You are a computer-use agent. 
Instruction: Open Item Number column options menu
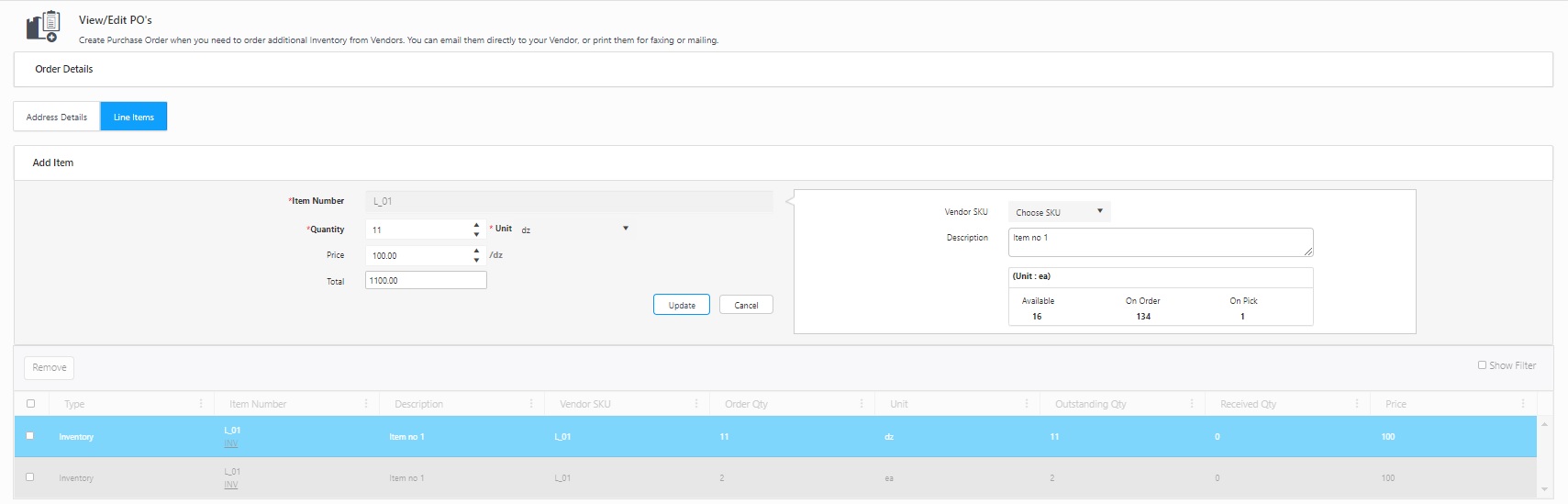pyautogui.click(x=366, y=404)
